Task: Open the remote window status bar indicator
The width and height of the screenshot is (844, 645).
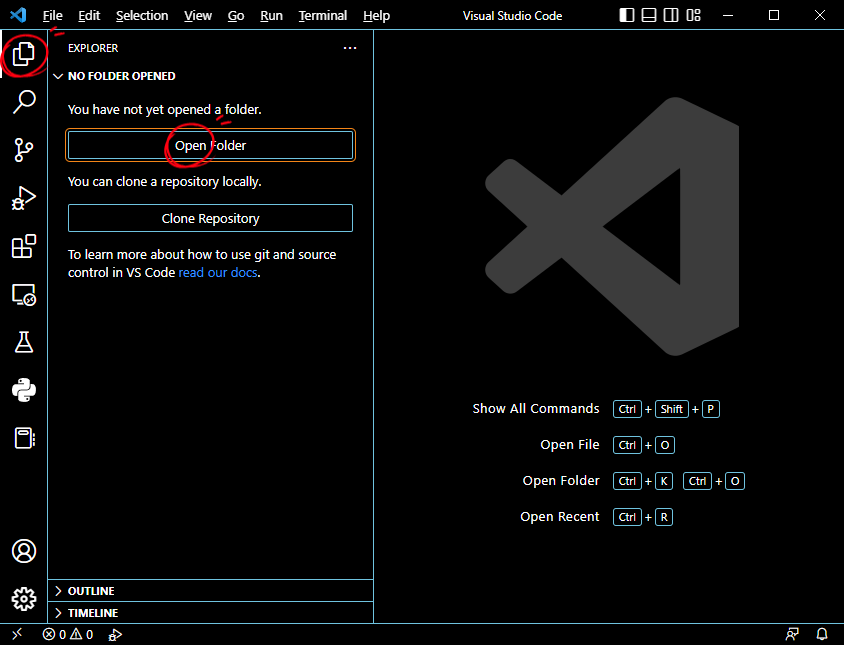Action: [17, 634]
